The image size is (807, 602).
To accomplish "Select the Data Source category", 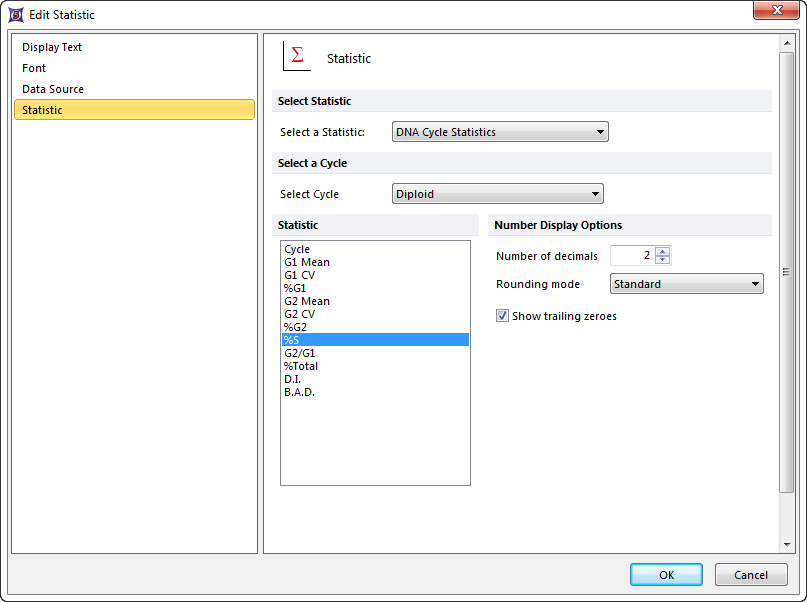I will 53,89.
